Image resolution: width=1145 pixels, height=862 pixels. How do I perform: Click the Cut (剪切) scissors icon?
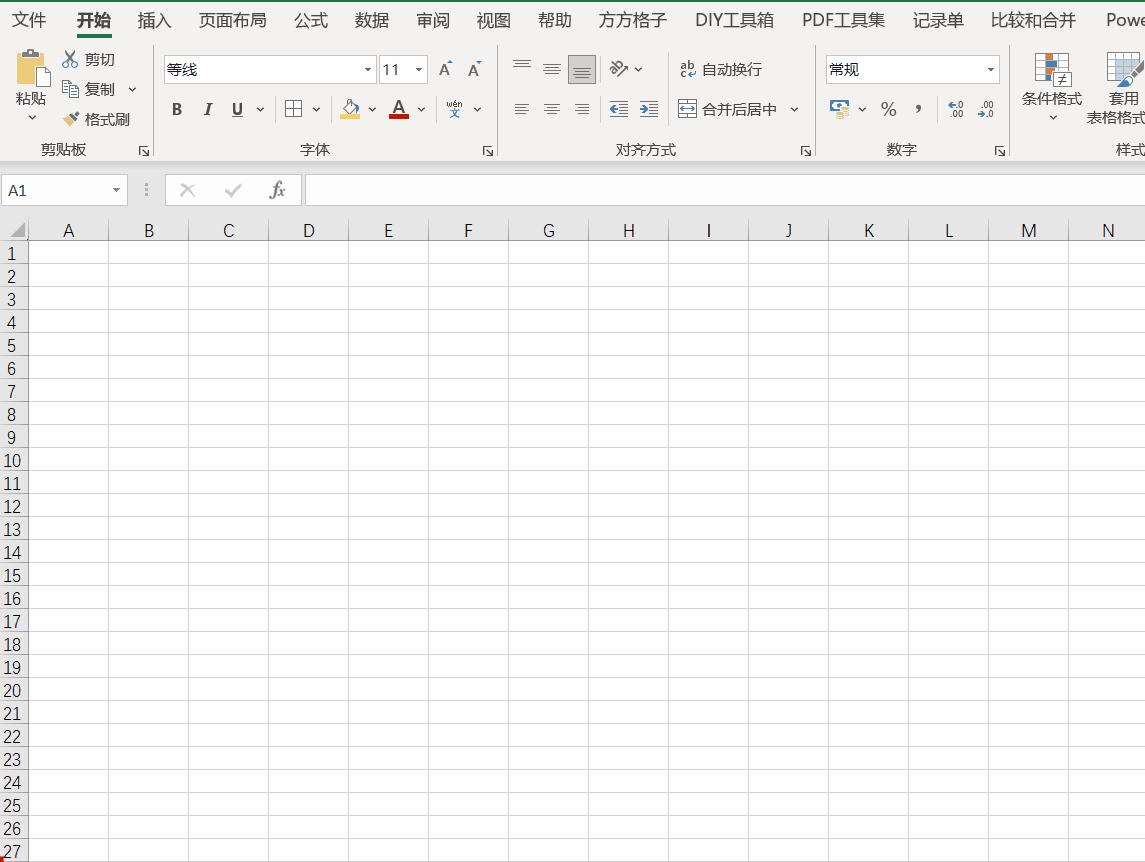(x=70, y=59)
